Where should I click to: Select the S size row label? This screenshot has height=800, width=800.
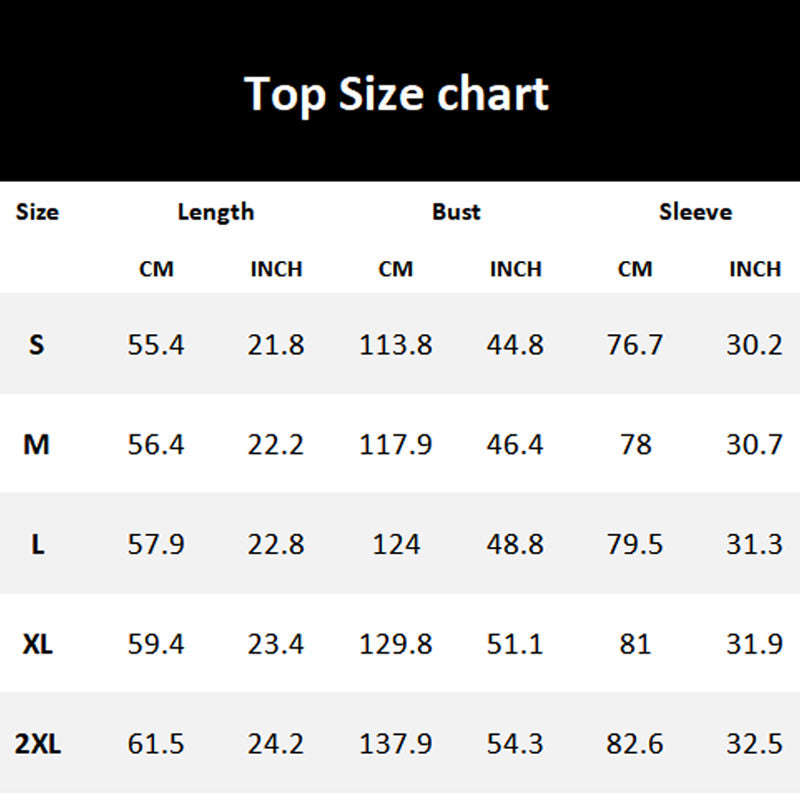[x=37, y=345]
